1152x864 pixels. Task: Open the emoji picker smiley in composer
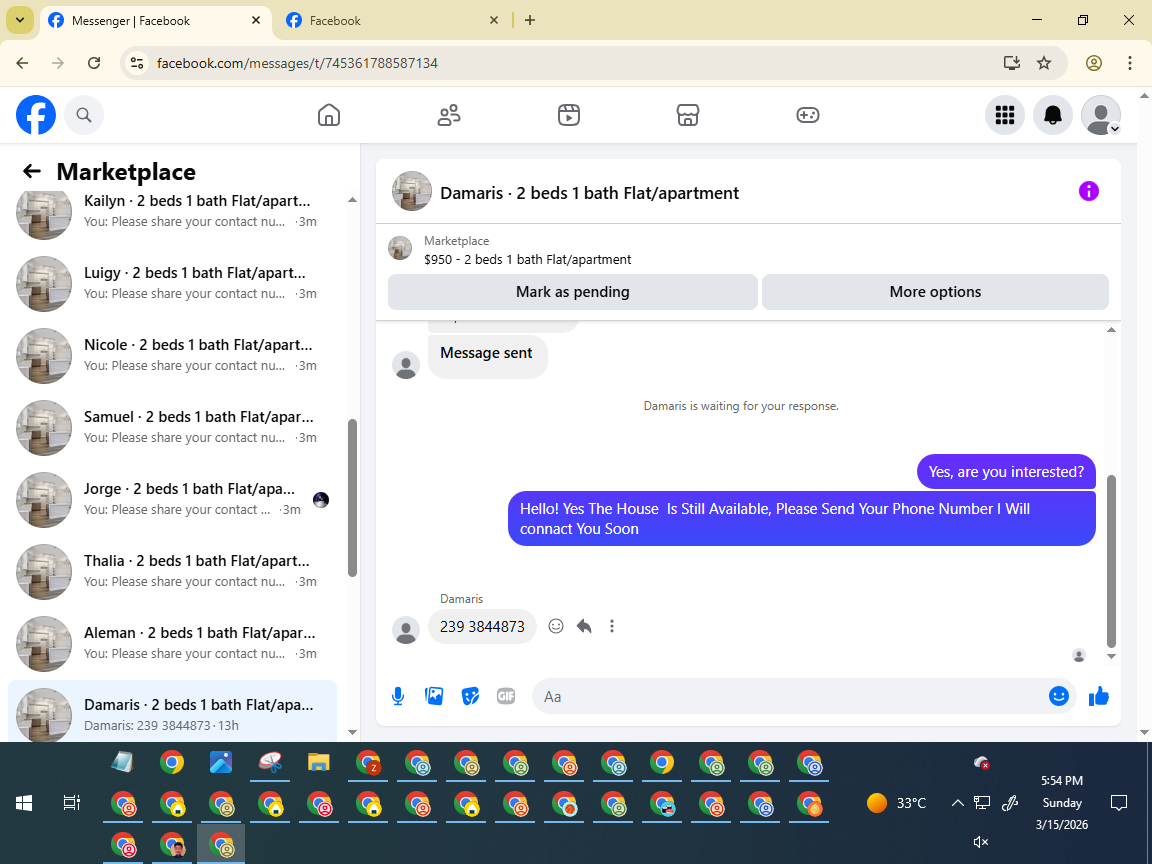point(1058,696)
